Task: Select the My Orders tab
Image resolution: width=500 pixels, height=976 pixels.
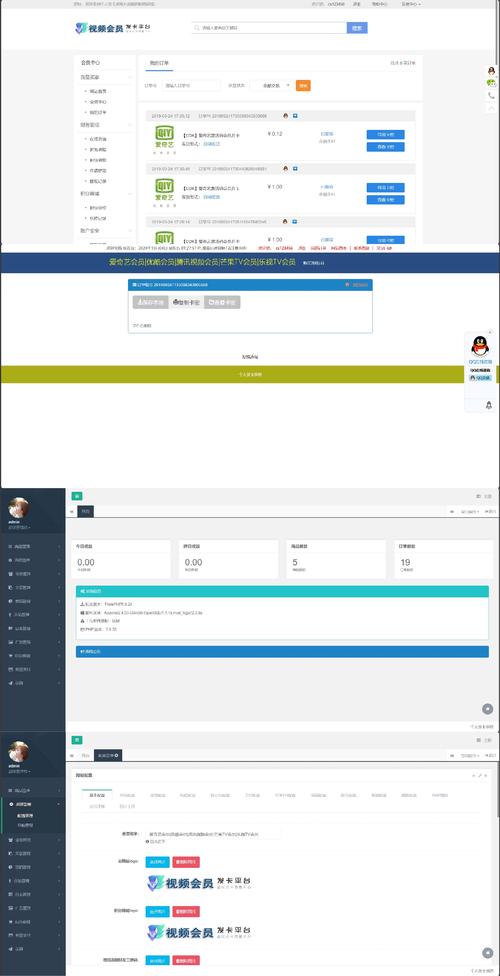Action: pos(159,63)
